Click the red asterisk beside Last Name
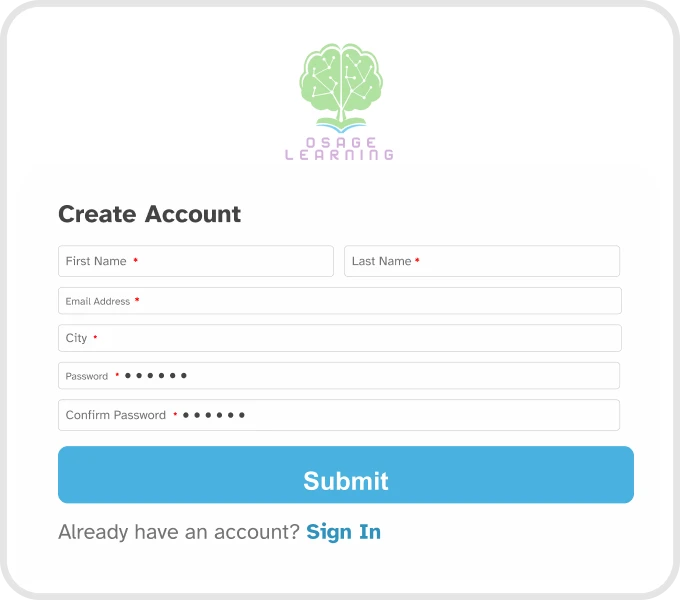Image resolution: width=680 pixels, height=600 pixels. tap(417, 261)
